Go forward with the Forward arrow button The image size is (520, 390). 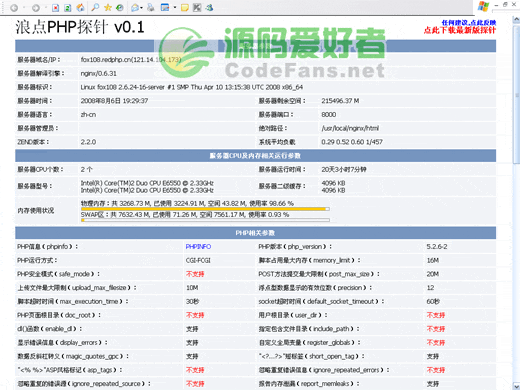click(x=36, y=8)
